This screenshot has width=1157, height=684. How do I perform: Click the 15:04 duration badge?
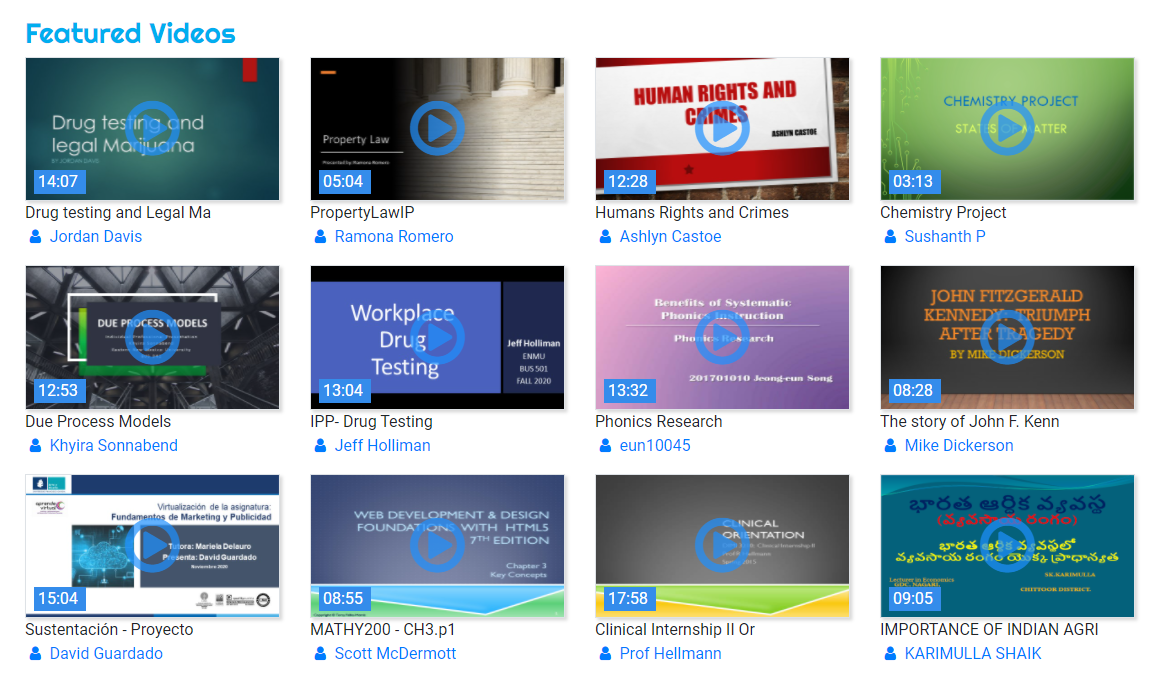coord(58,598)
